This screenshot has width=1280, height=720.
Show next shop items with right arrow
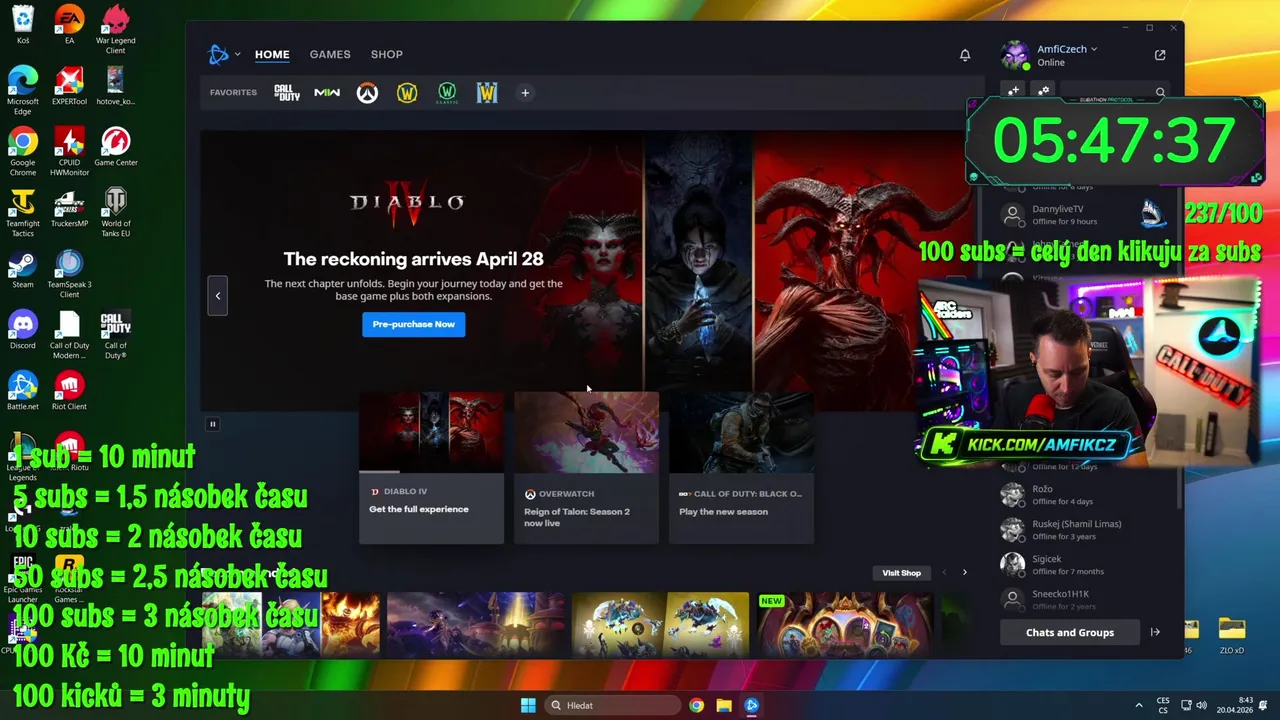coord(964,573)
